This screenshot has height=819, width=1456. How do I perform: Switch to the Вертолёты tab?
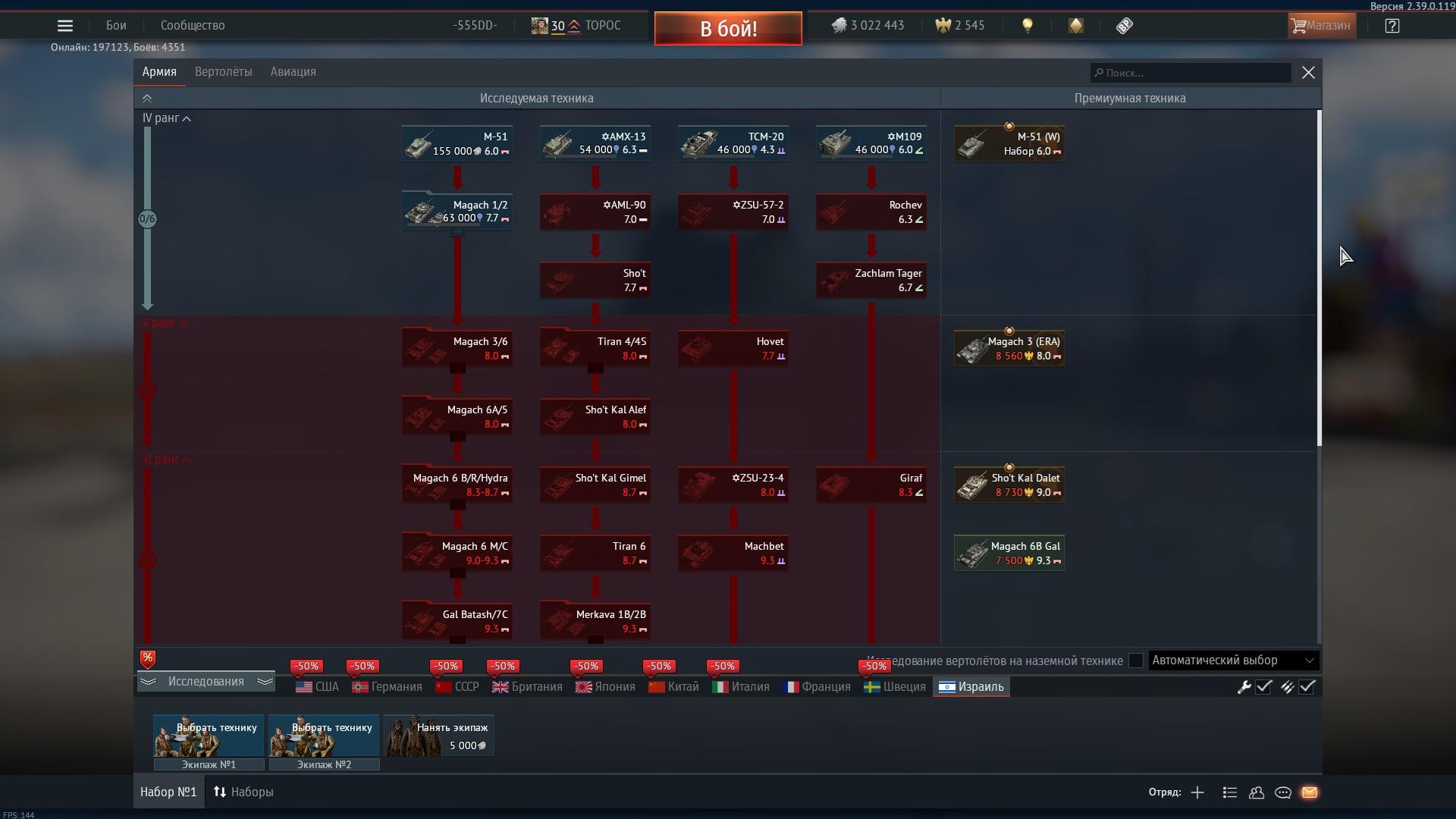[223, 72]
